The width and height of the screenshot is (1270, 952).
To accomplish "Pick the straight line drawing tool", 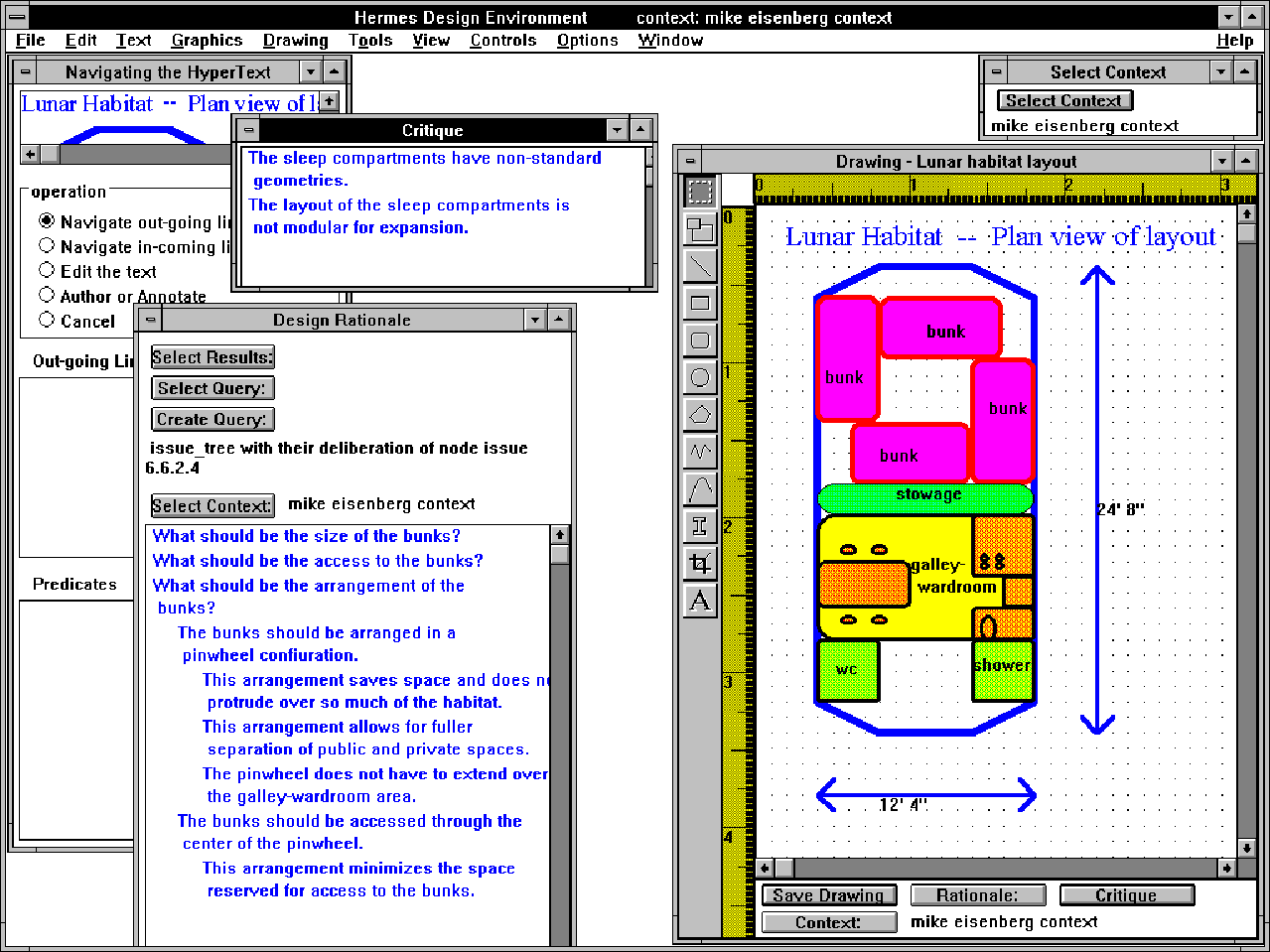I will [700, 266].
